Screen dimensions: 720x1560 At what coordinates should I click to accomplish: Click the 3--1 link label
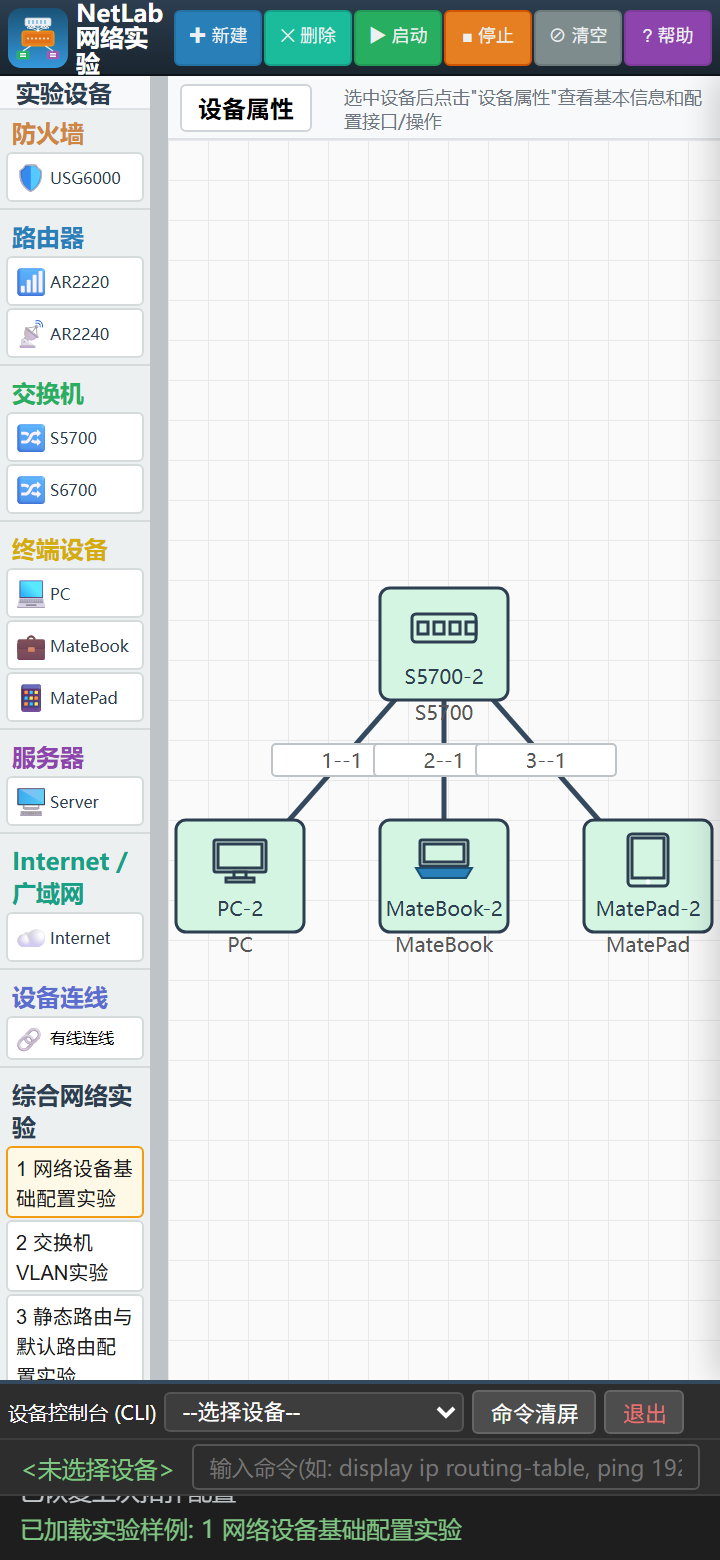[x=546, y=760]
